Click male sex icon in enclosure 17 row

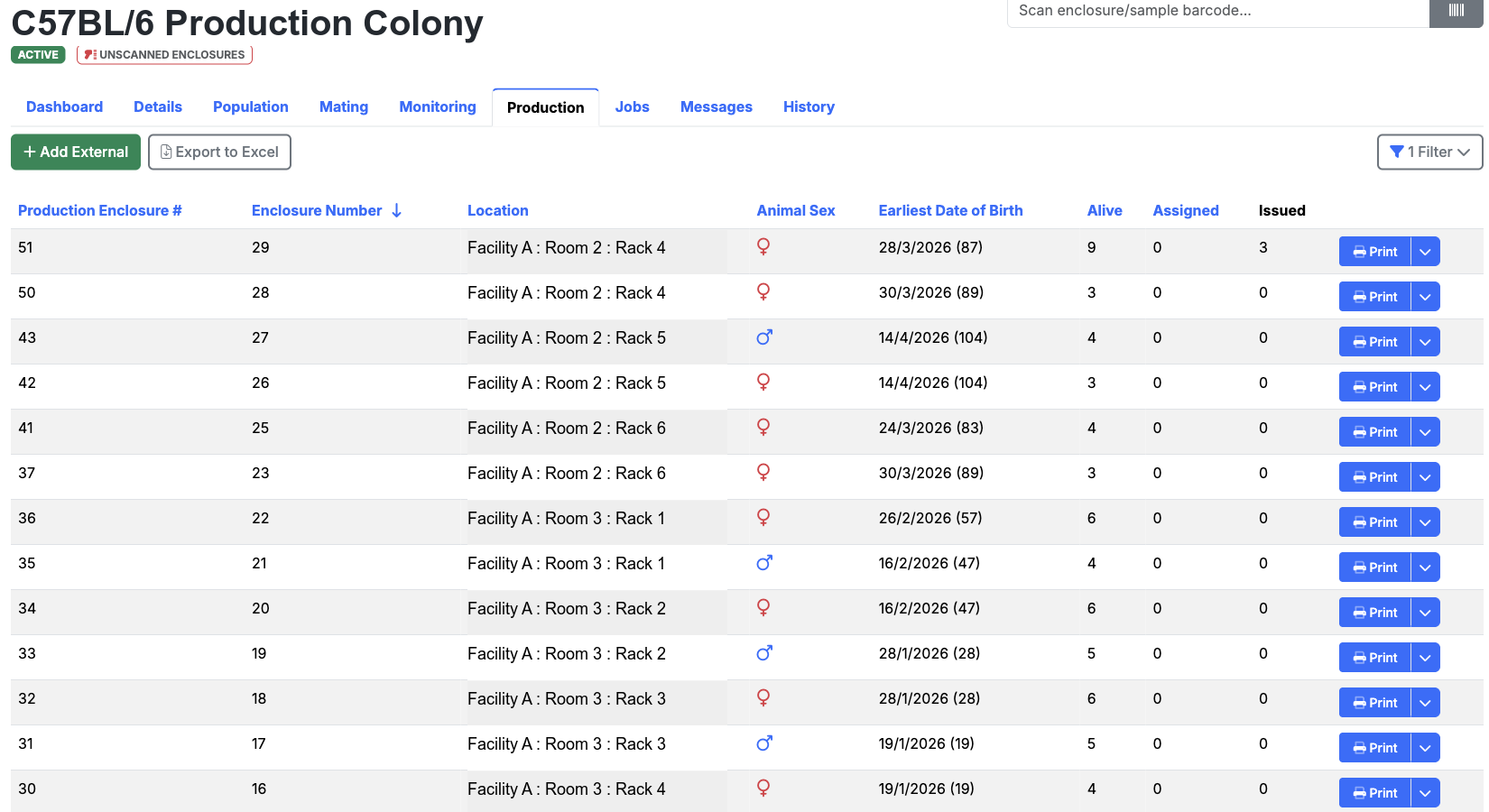click(x=764, y=743)
